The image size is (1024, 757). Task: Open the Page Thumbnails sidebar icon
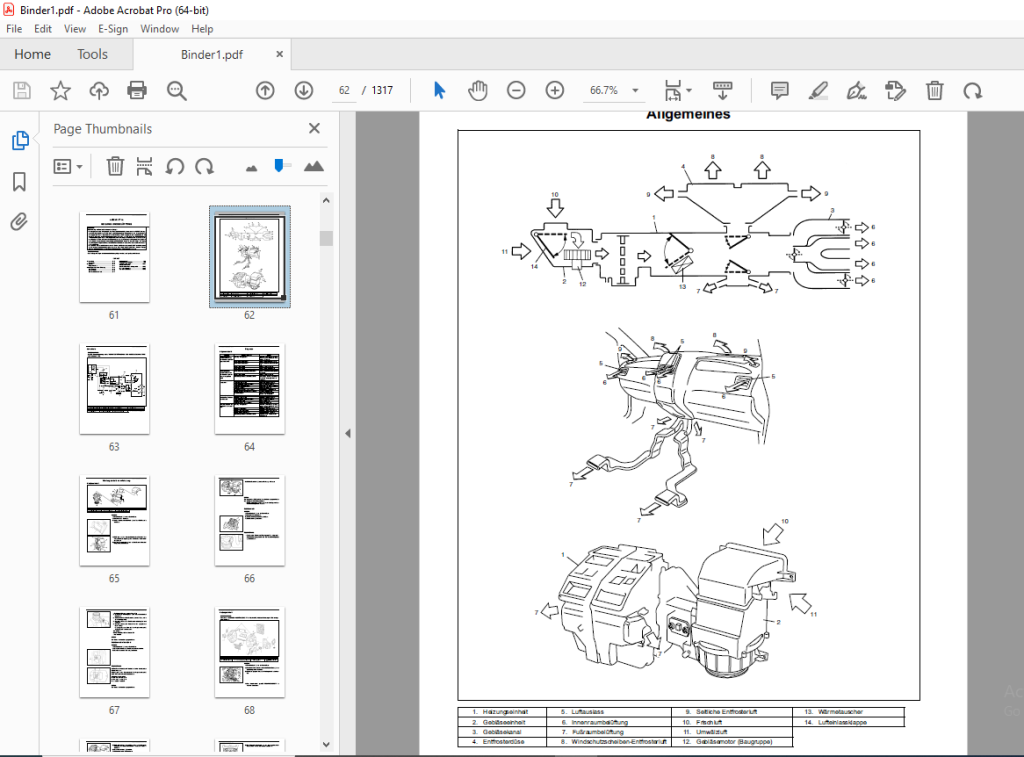pyautogui.click(x=20, y=140)
